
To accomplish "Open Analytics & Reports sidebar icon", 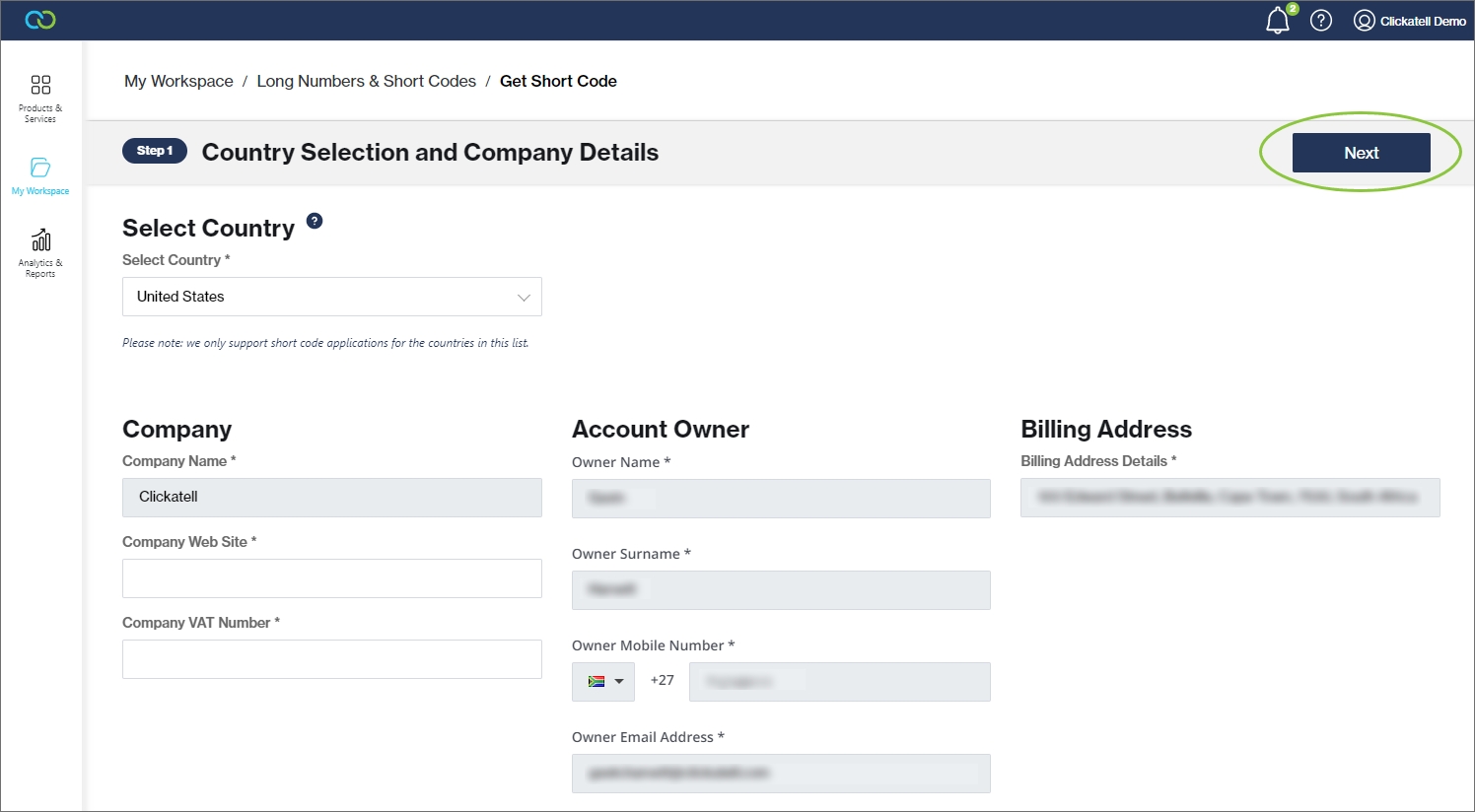I will click(x=40, y=252).
